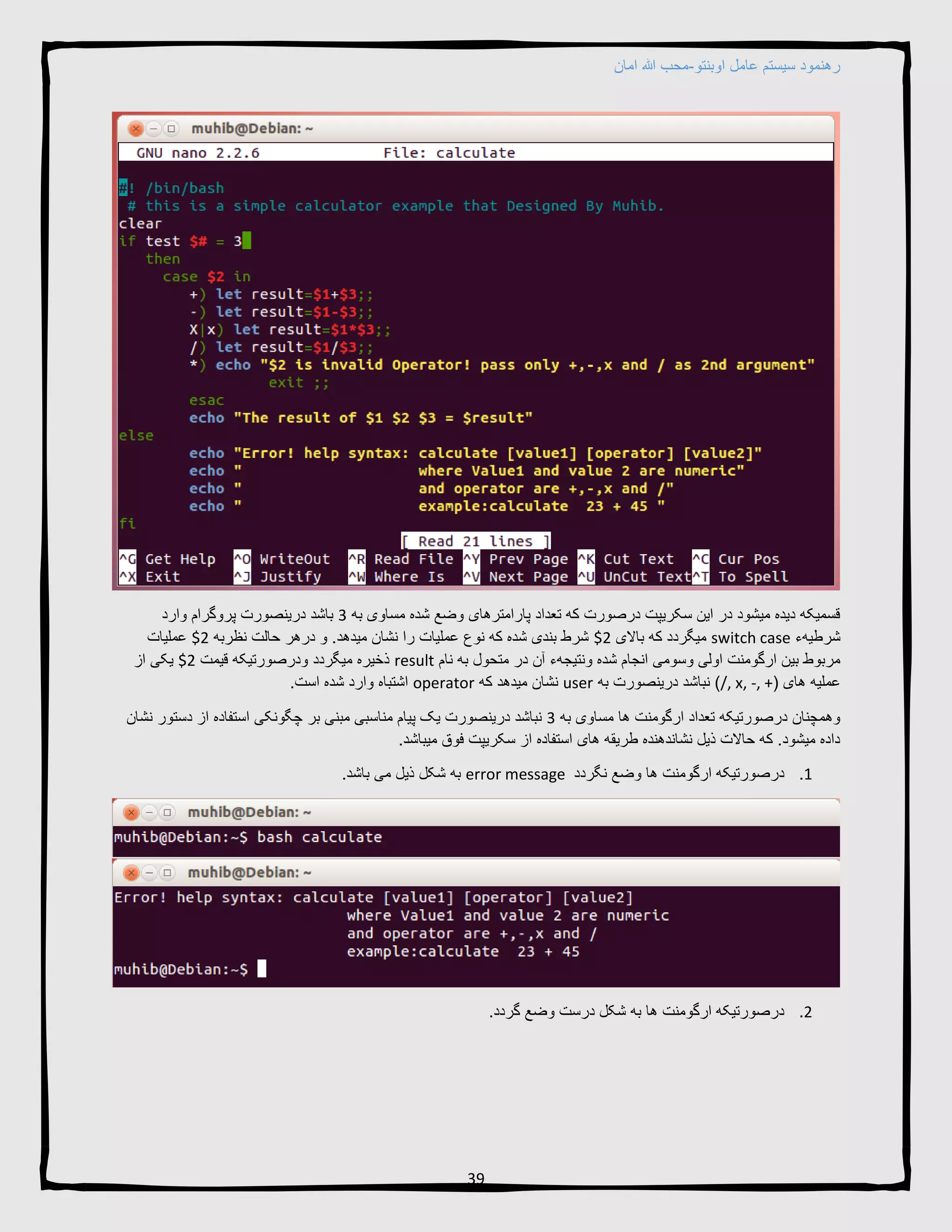Close the nano editor terminal window

coord(135,129)
